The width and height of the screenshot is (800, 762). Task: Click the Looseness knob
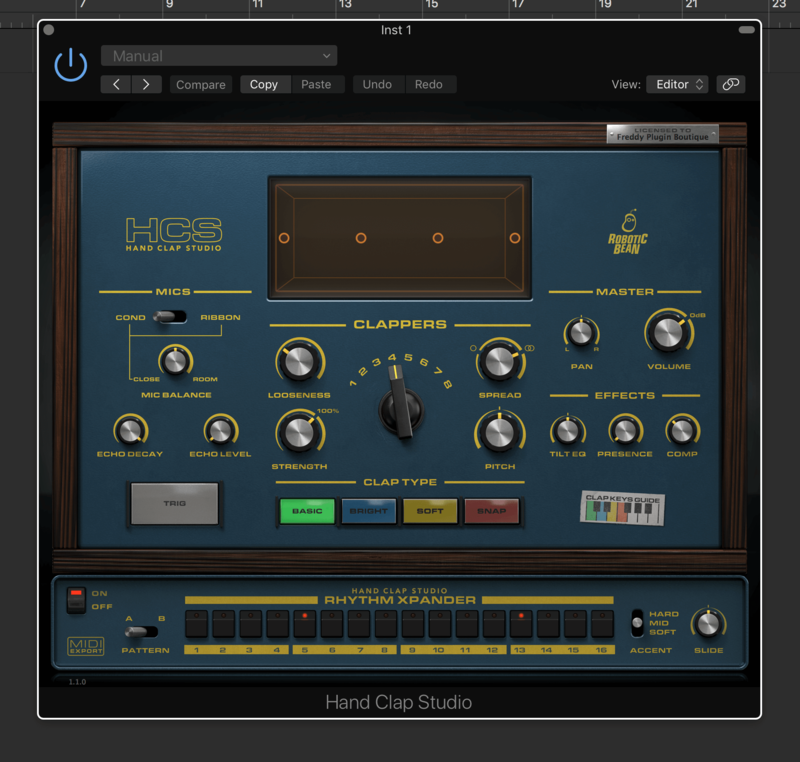point(299,362)
